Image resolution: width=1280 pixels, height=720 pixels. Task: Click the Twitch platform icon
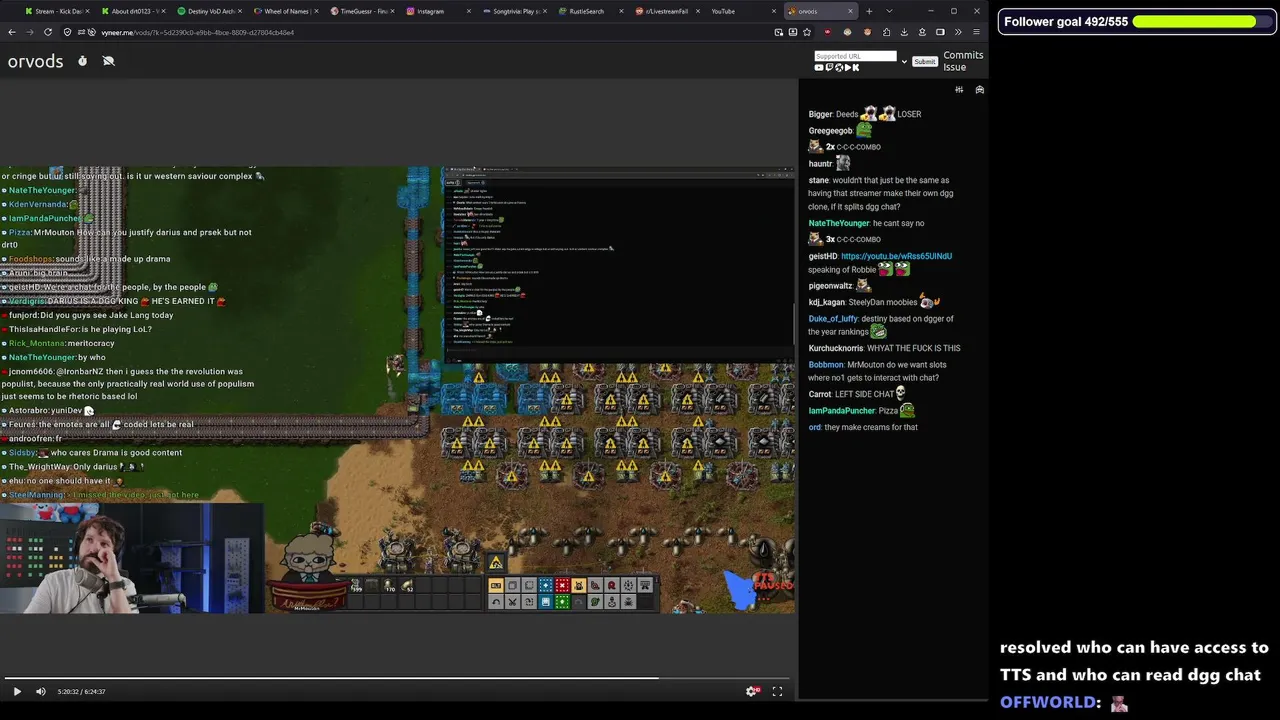pyautogui.click(x=828, y=68)
